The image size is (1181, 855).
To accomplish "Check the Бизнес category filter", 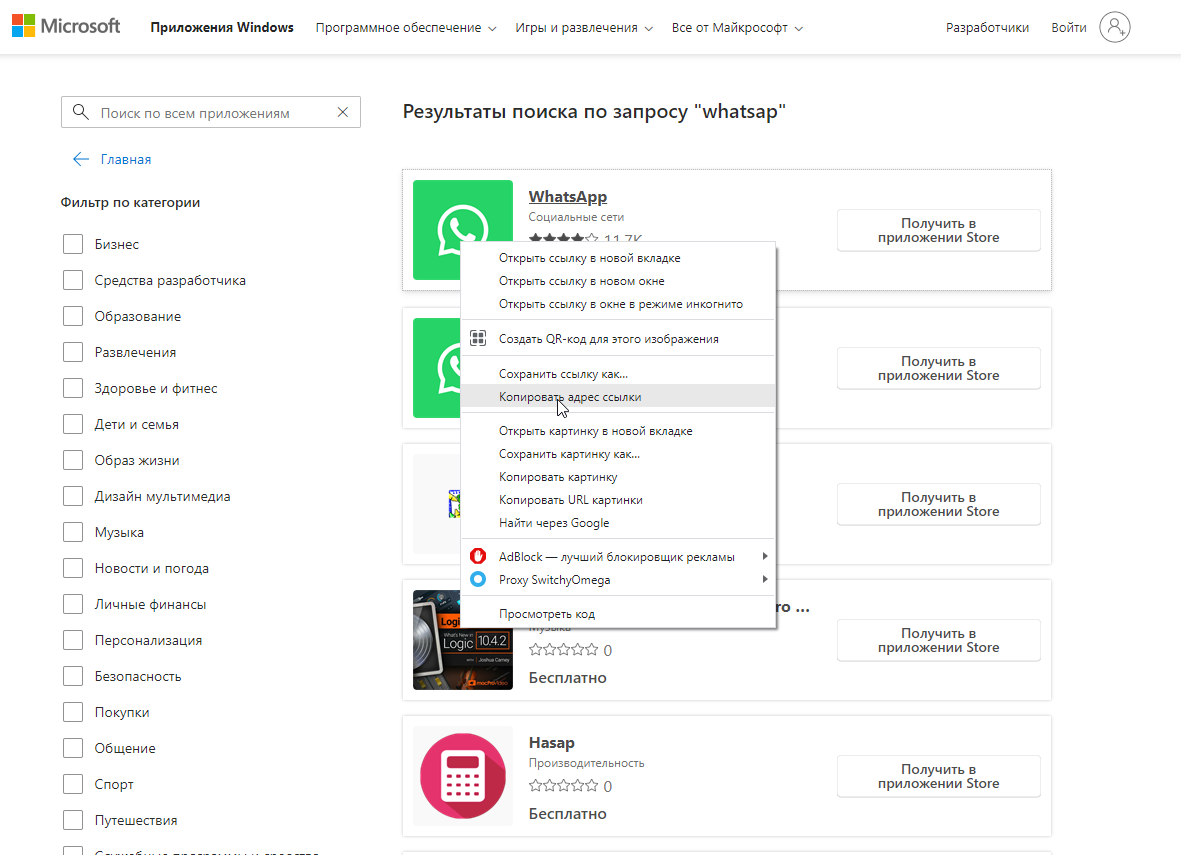I will [x=73, y=244].
